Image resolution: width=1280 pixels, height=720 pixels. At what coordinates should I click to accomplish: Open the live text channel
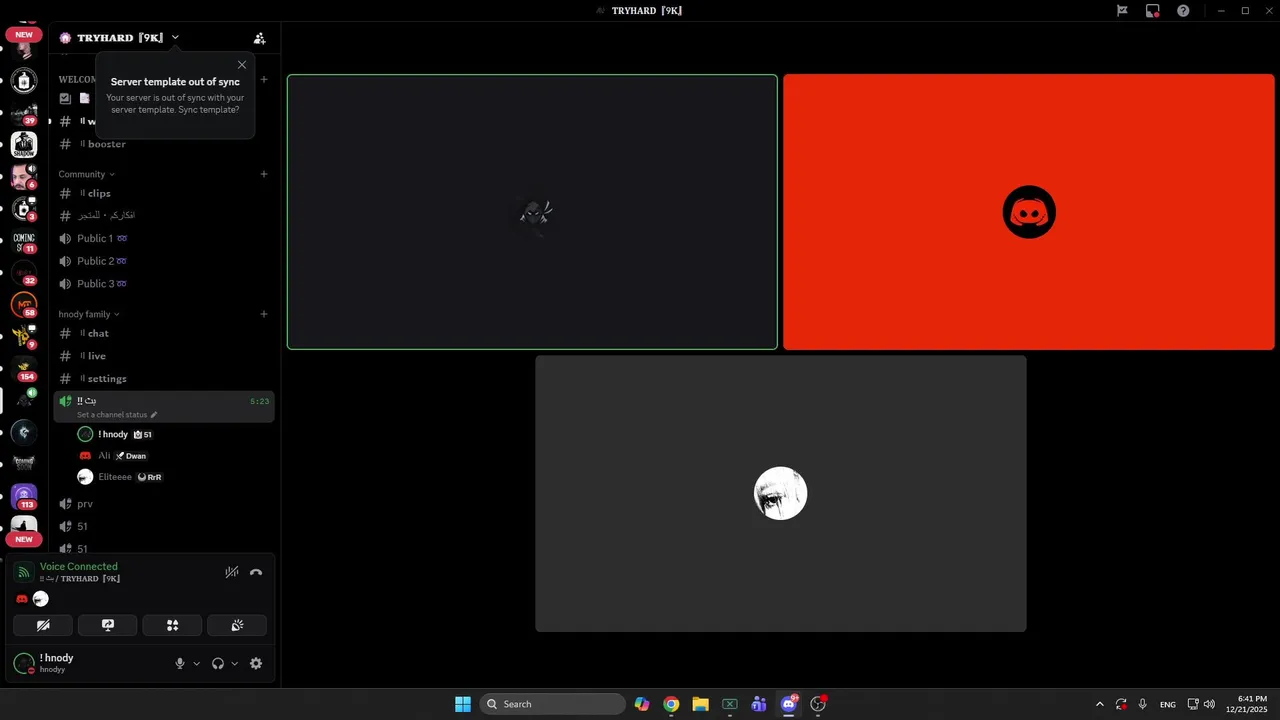tap(164, 356)
